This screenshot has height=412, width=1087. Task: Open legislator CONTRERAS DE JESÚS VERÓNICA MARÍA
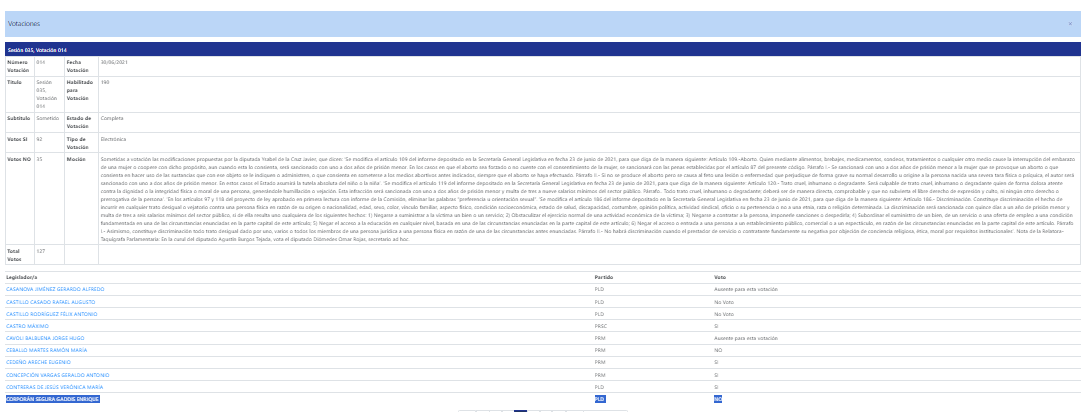(55, 386)
